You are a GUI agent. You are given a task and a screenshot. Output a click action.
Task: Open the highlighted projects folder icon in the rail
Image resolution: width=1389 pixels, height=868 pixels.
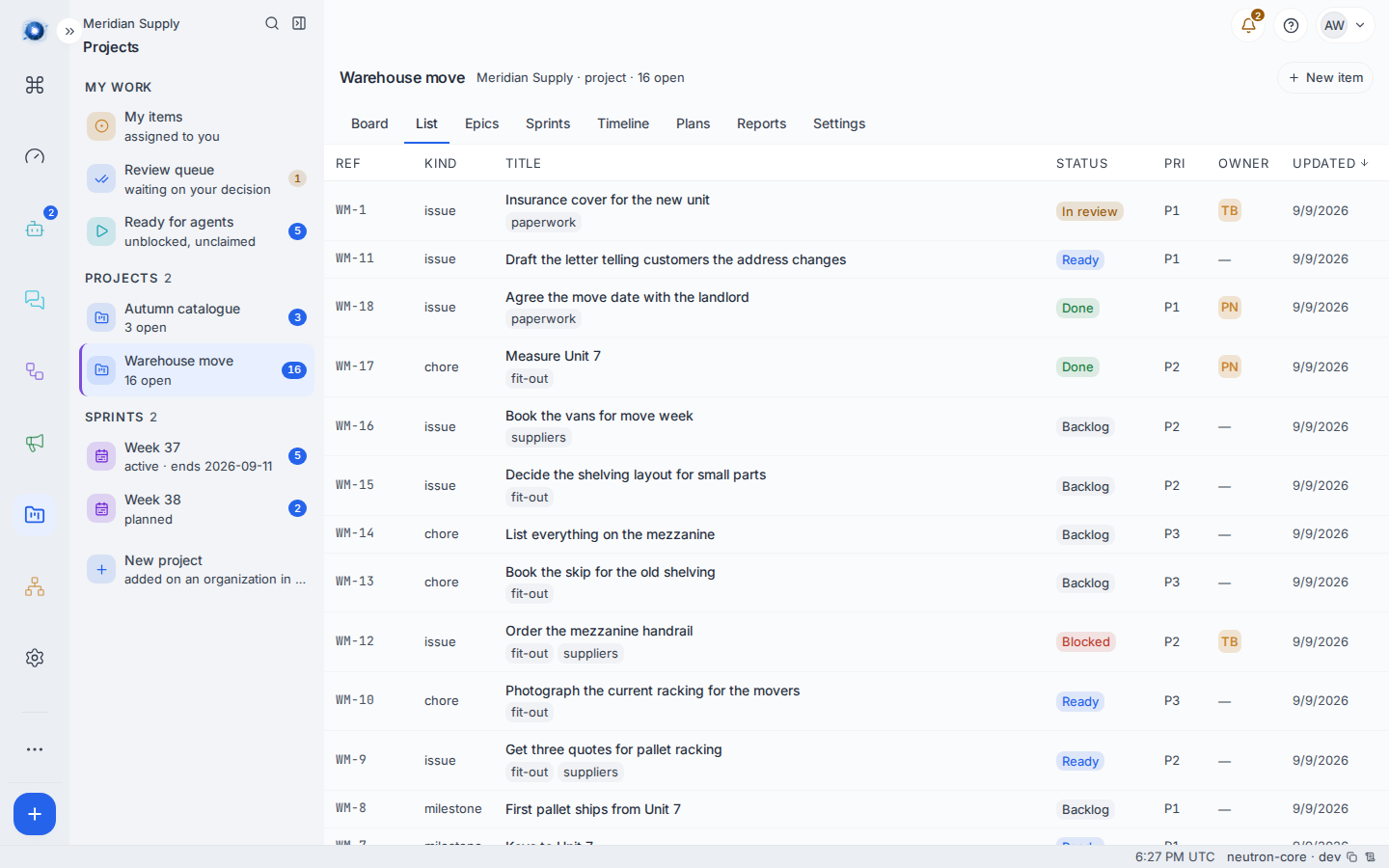click(35, 515)
